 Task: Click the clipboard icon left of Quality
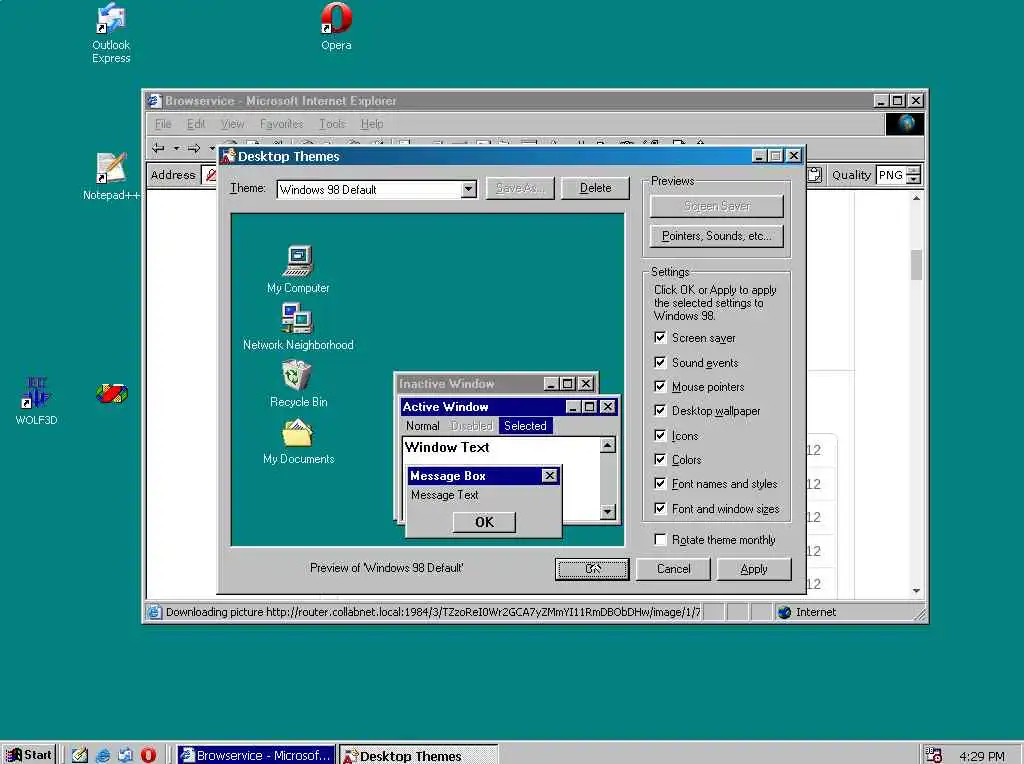pyautogui.click(x=814, y=174)
